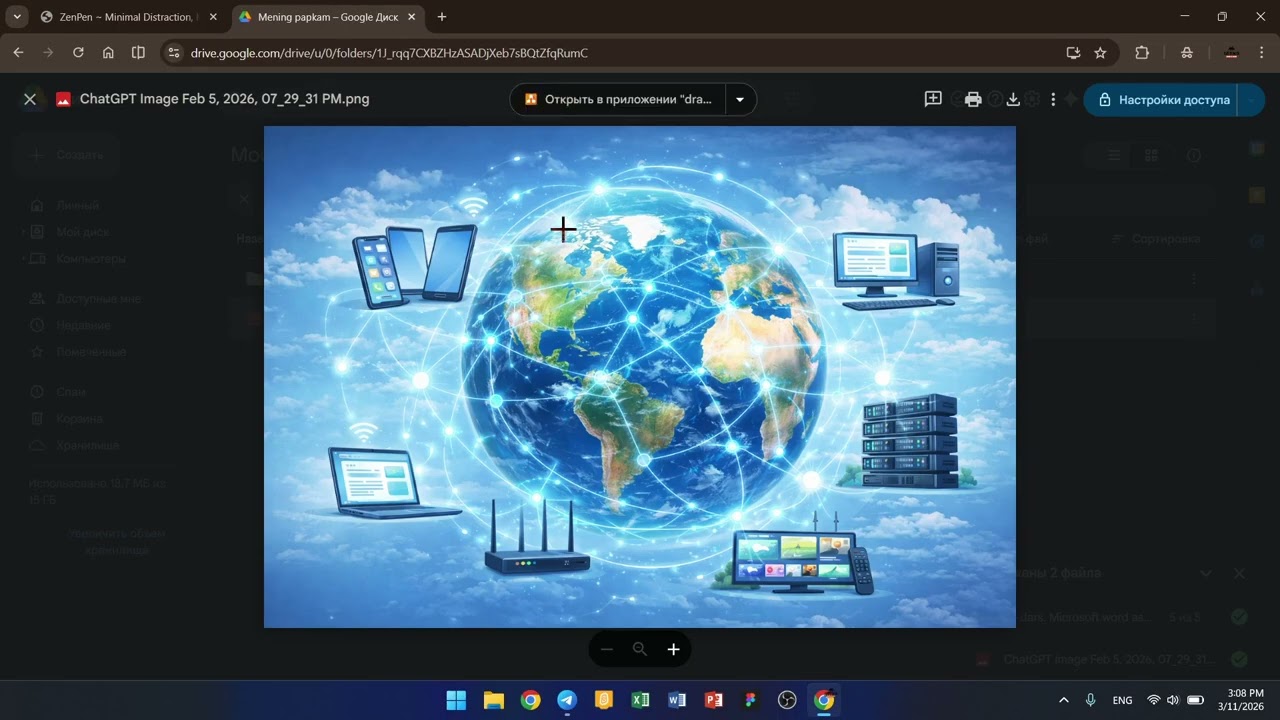Open Figma from the taskbar

(x=750, y=700)
